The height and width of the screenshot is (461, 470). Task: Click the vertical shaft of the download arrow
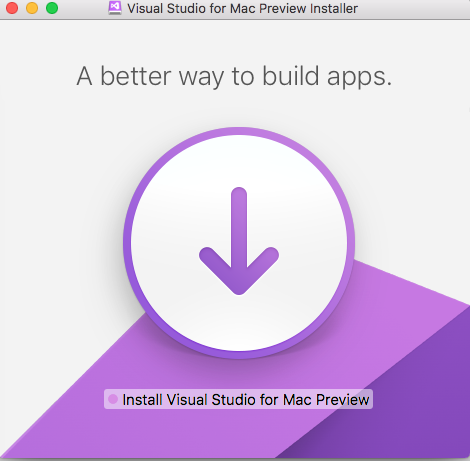[239, 227]
